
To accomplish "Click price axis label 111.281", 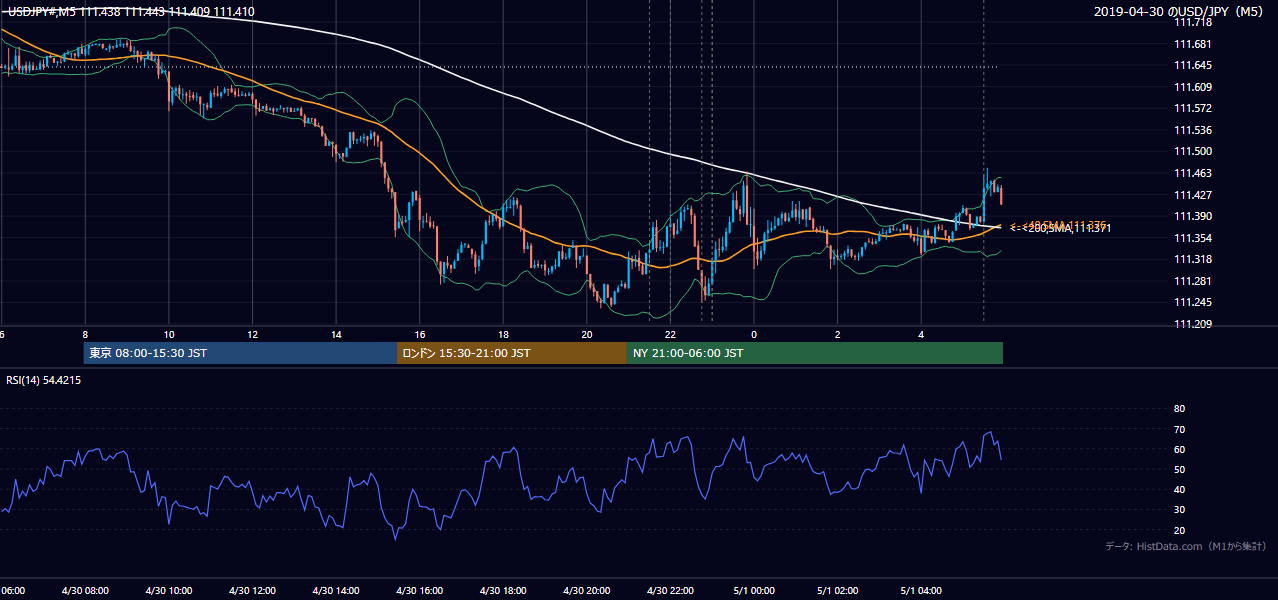I will point(1192,281).
